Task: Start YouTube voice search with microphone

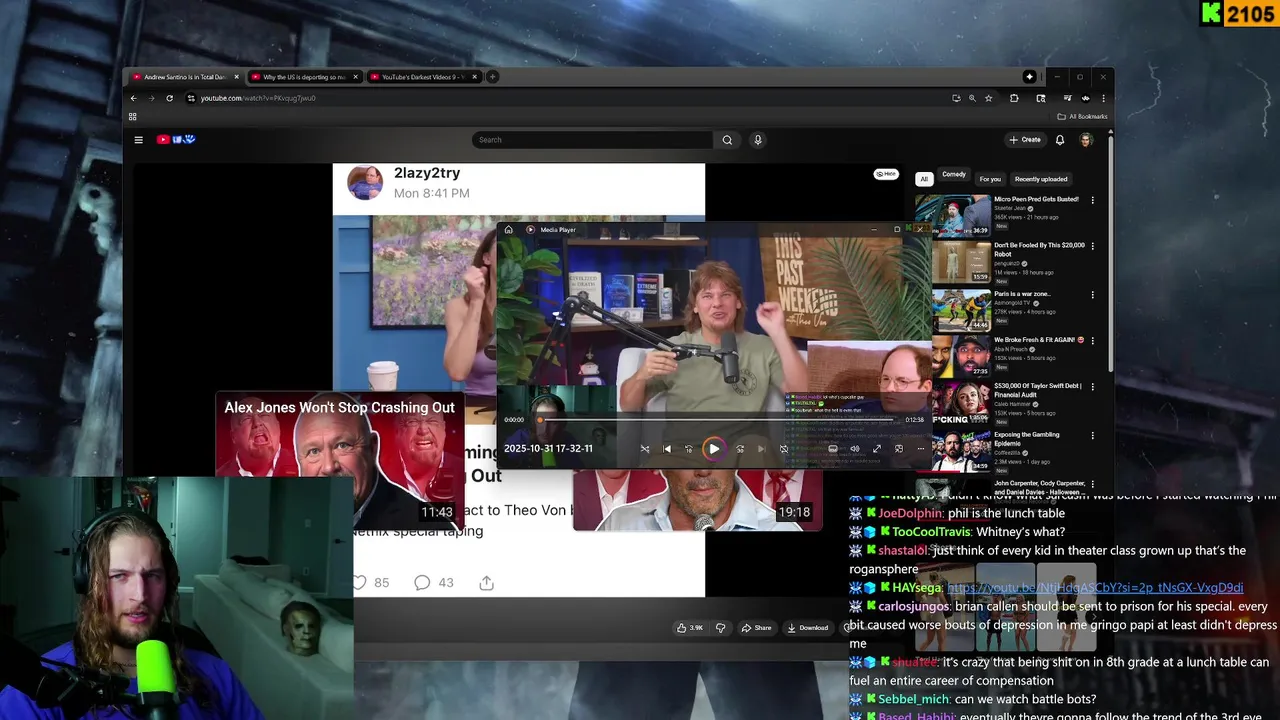Action: click(758, 140)
